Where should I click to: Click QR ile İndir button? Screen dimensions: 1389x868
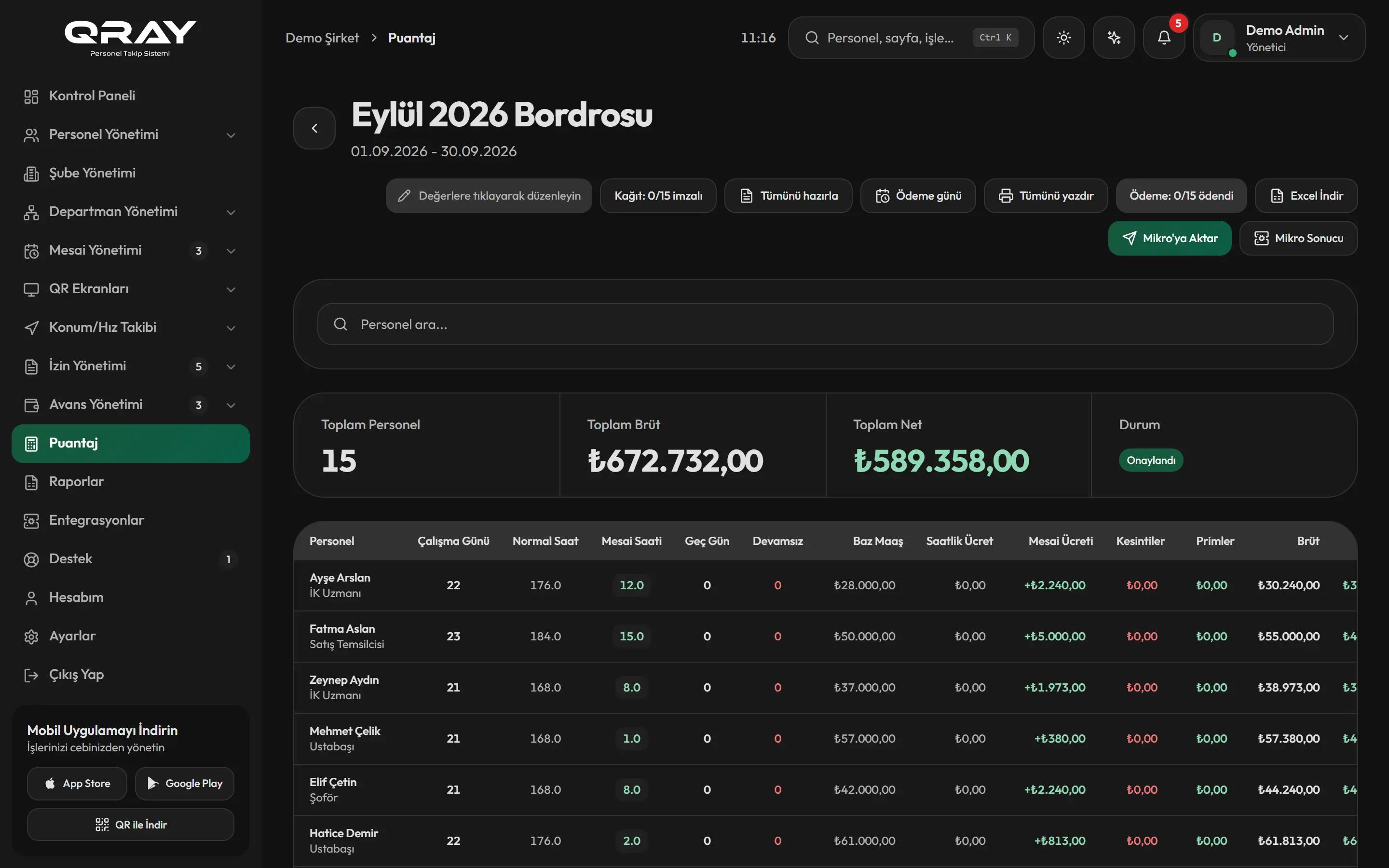click(130, 825)
